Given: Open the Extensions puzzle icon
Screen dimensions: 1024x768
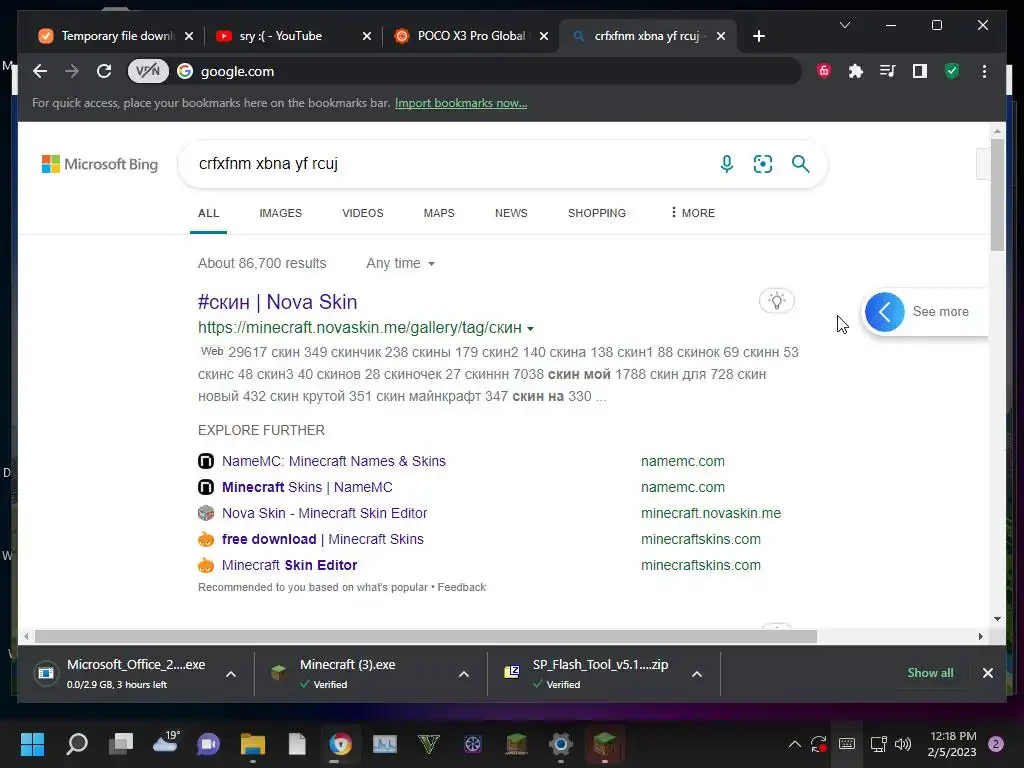Looking at the screenshot, I should pyautogui.click(x=856, y=71).
